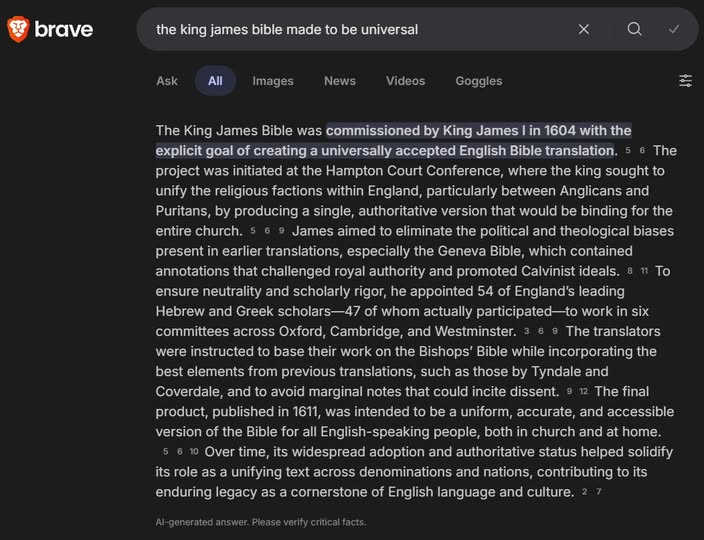This screenshot has height=540, width=704.
Task: Open the Goggles tab
Action: 479,81
